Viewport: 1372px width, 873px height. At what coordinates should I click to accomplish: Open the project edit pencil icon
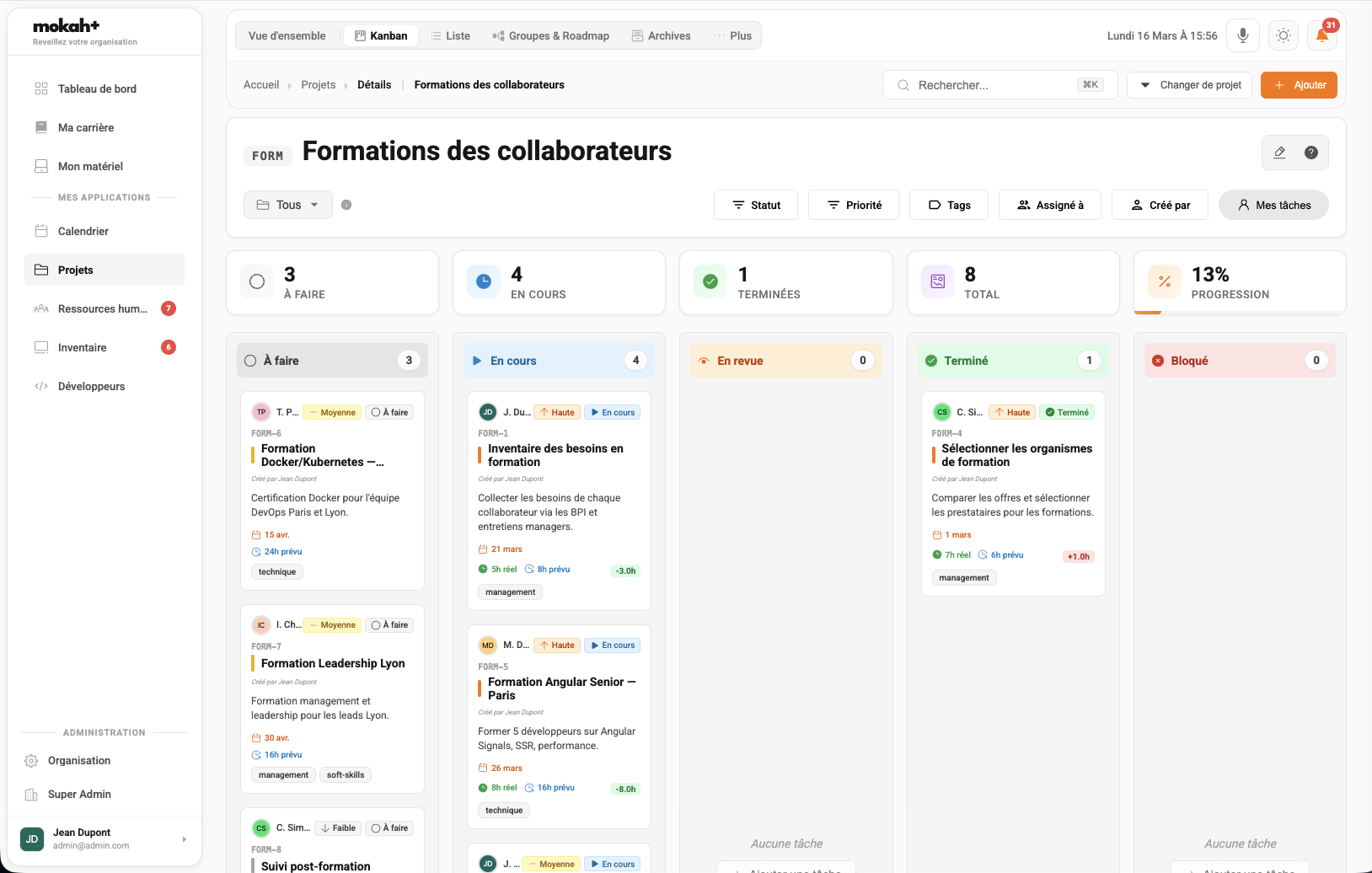coord(1279,153)
